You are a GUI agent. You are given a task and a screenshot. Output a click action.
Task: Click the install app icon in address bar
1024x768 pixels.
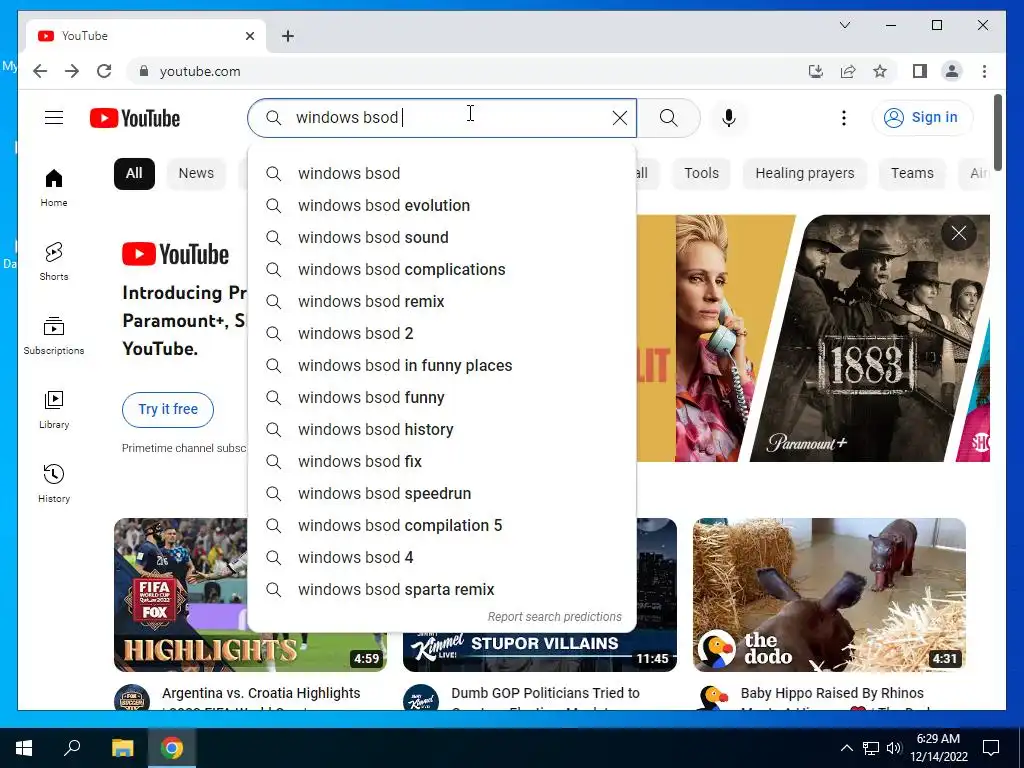(x=816, y=71)
